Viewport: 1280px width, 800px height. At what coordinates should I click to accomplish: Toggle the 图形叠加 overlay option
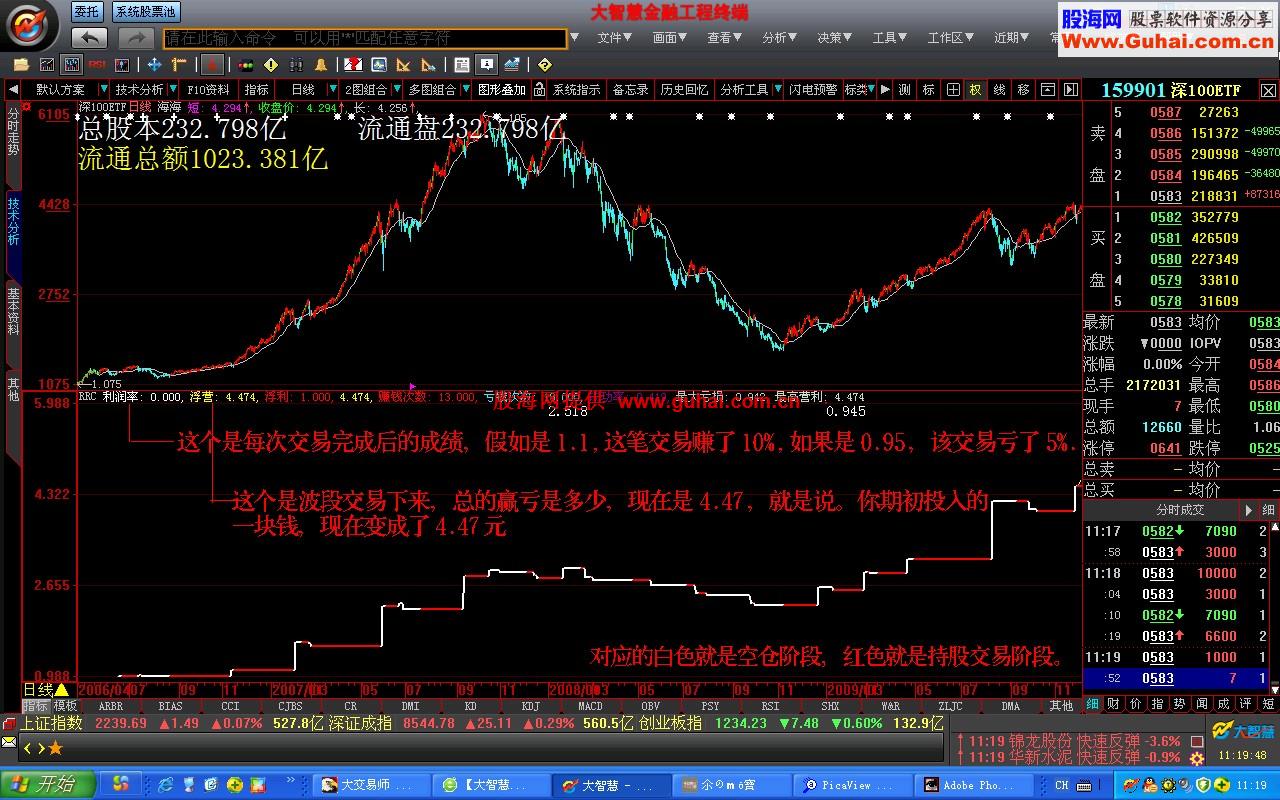pos(501,89)
